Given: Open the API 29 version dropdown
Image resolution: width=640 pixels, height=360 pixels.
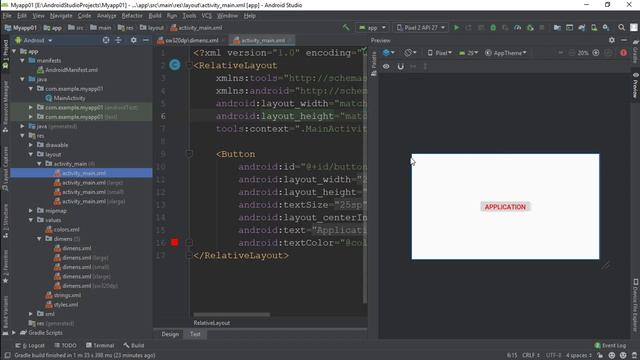Looking at the screenshot, I should [469, 53].
